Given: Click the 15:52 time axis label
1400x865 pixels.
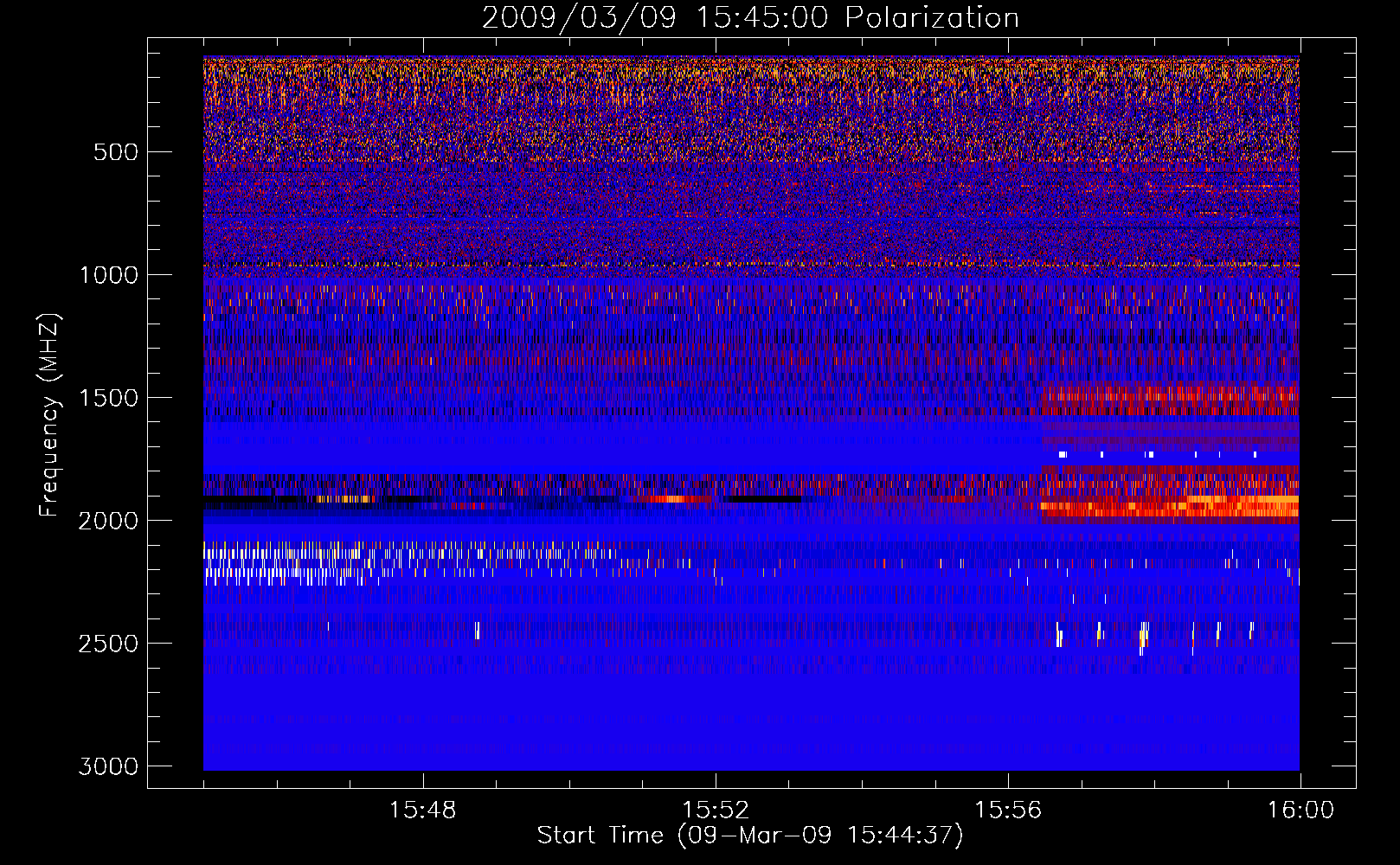Looking at the screenshot, I should click(x=715, y=811).
